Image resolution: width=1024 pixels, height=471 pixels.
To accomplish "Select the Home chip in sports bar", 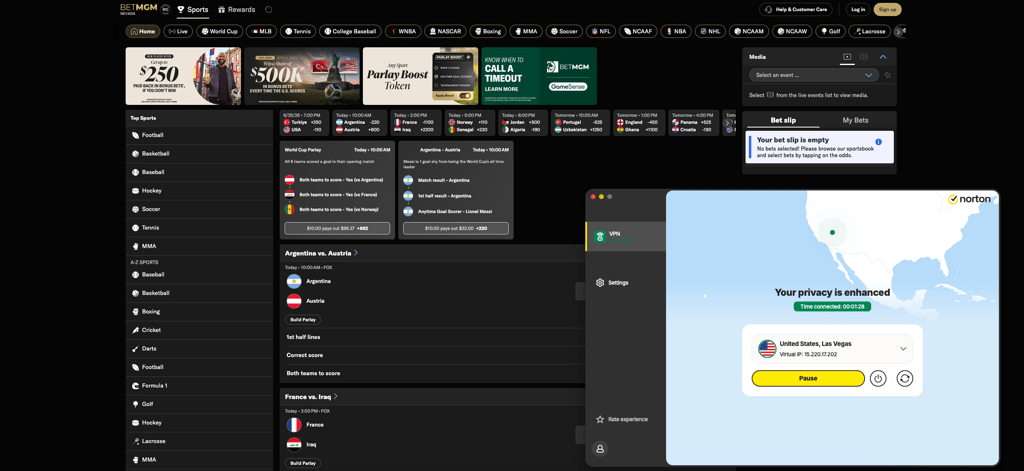I will (143, 31).
